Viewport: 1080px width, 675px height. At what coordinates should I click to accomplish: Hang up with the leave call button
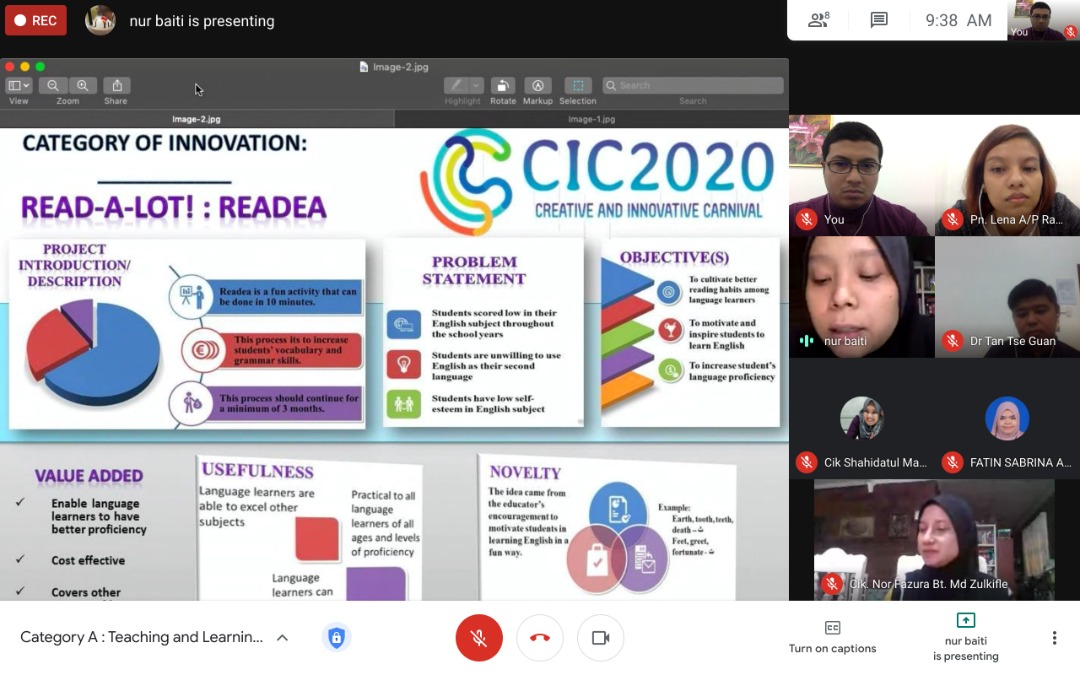[540, 638]
